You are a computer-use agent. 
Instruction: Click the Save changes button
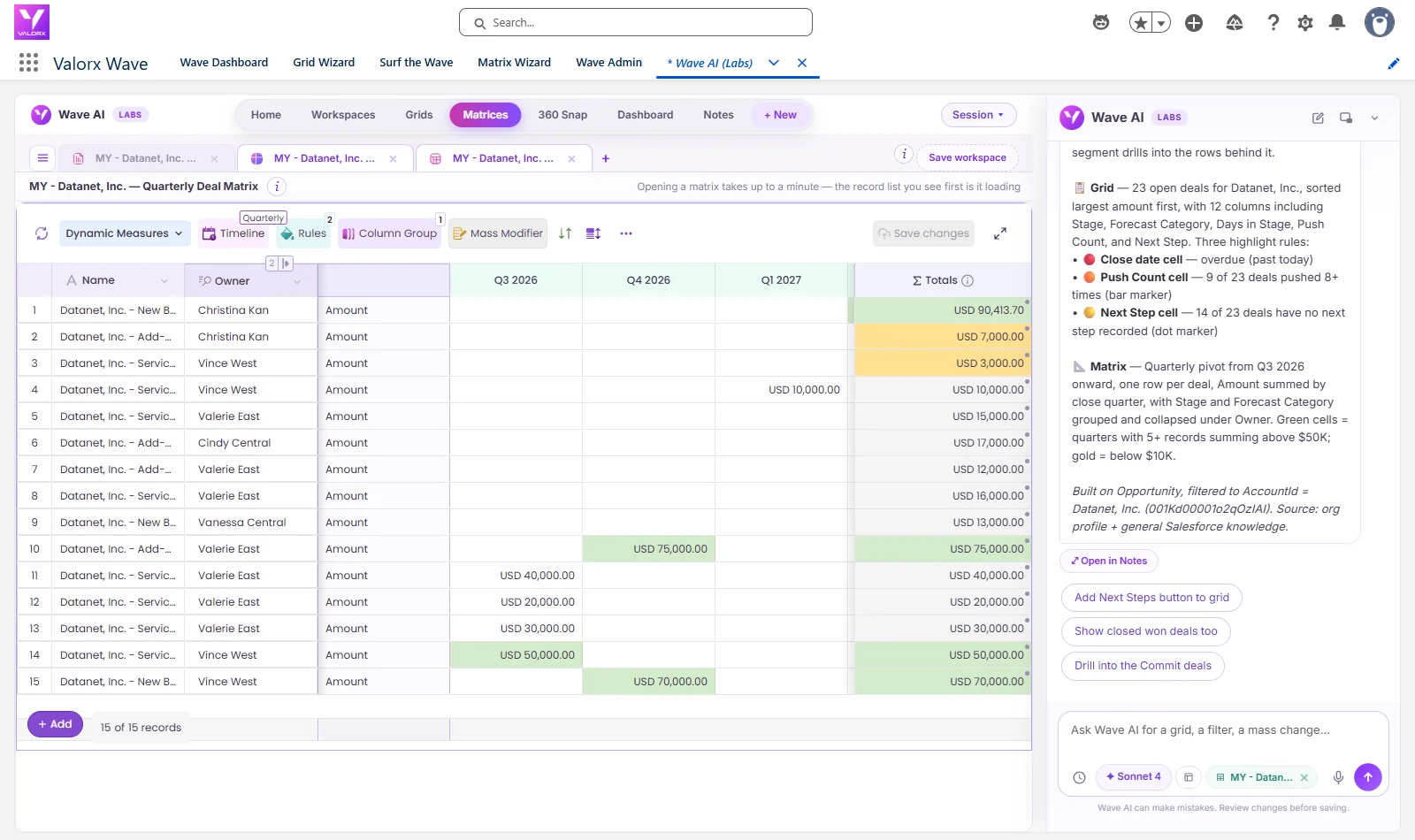(923, 233)
